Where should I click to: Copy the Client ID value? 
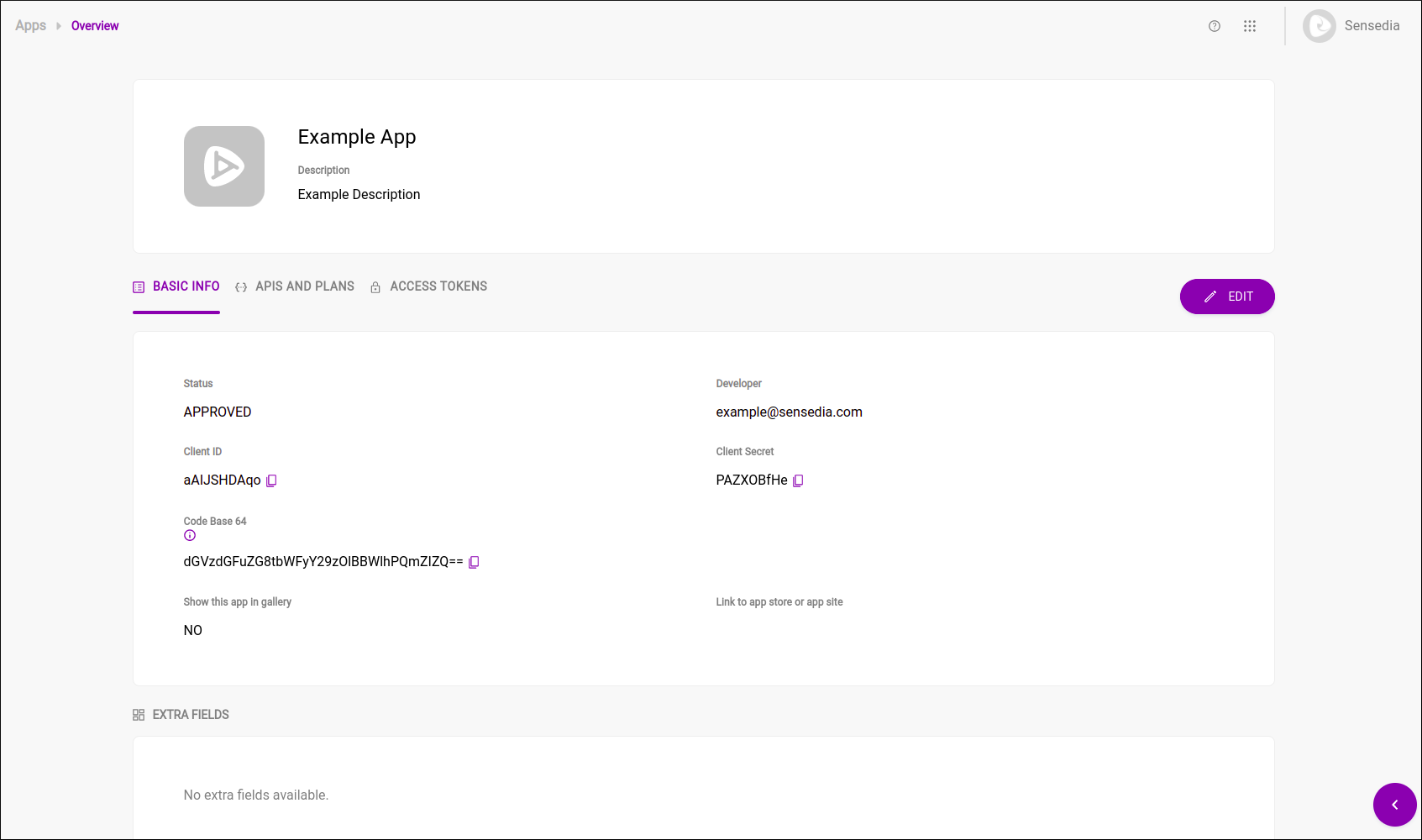[x=271, y=480]
